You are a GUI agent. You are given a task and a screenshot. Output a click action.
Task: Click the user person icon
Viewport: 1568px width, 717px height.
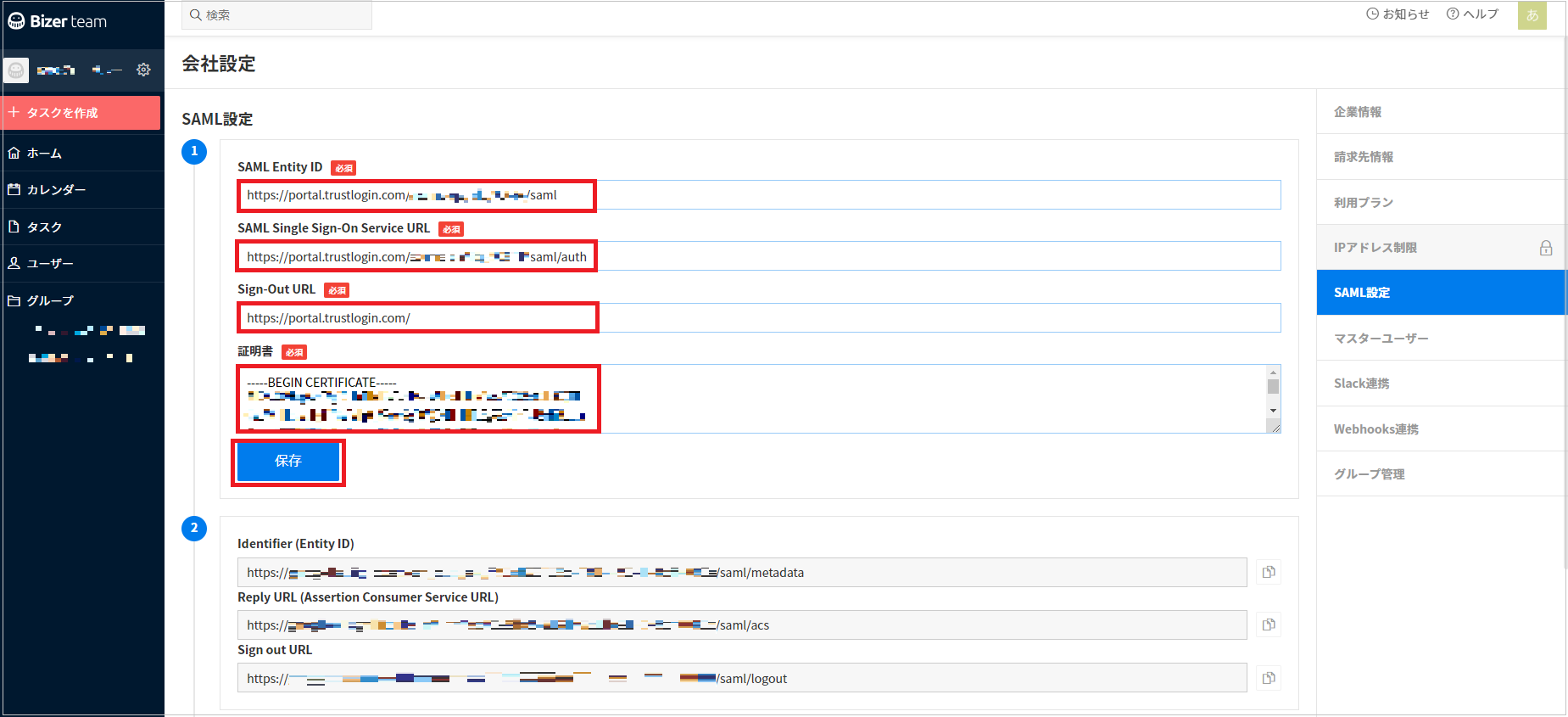14,264
